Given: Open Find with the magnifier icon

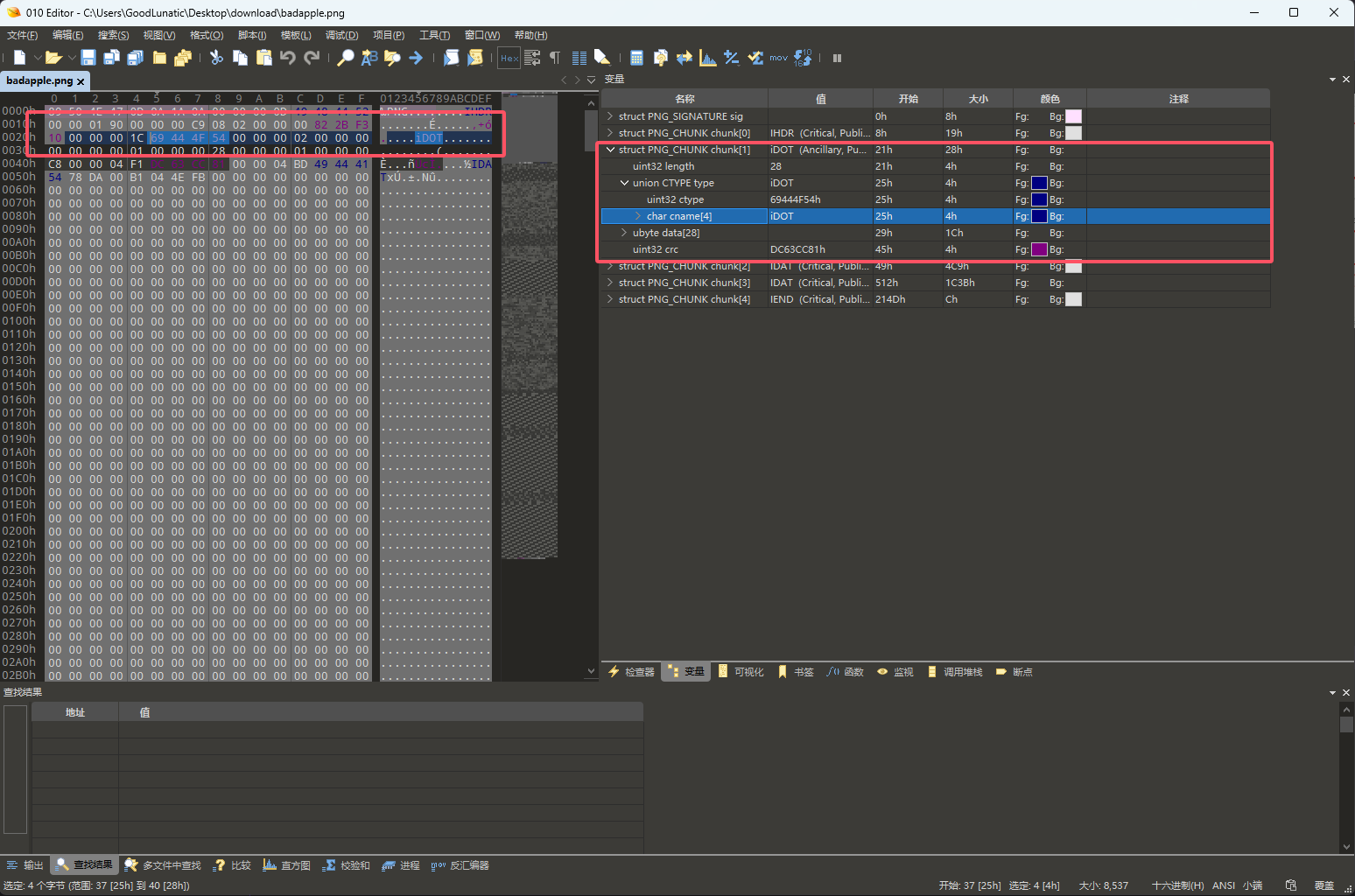Looking at the screenshot, I should pyautogui.click(x=346, y=58).
